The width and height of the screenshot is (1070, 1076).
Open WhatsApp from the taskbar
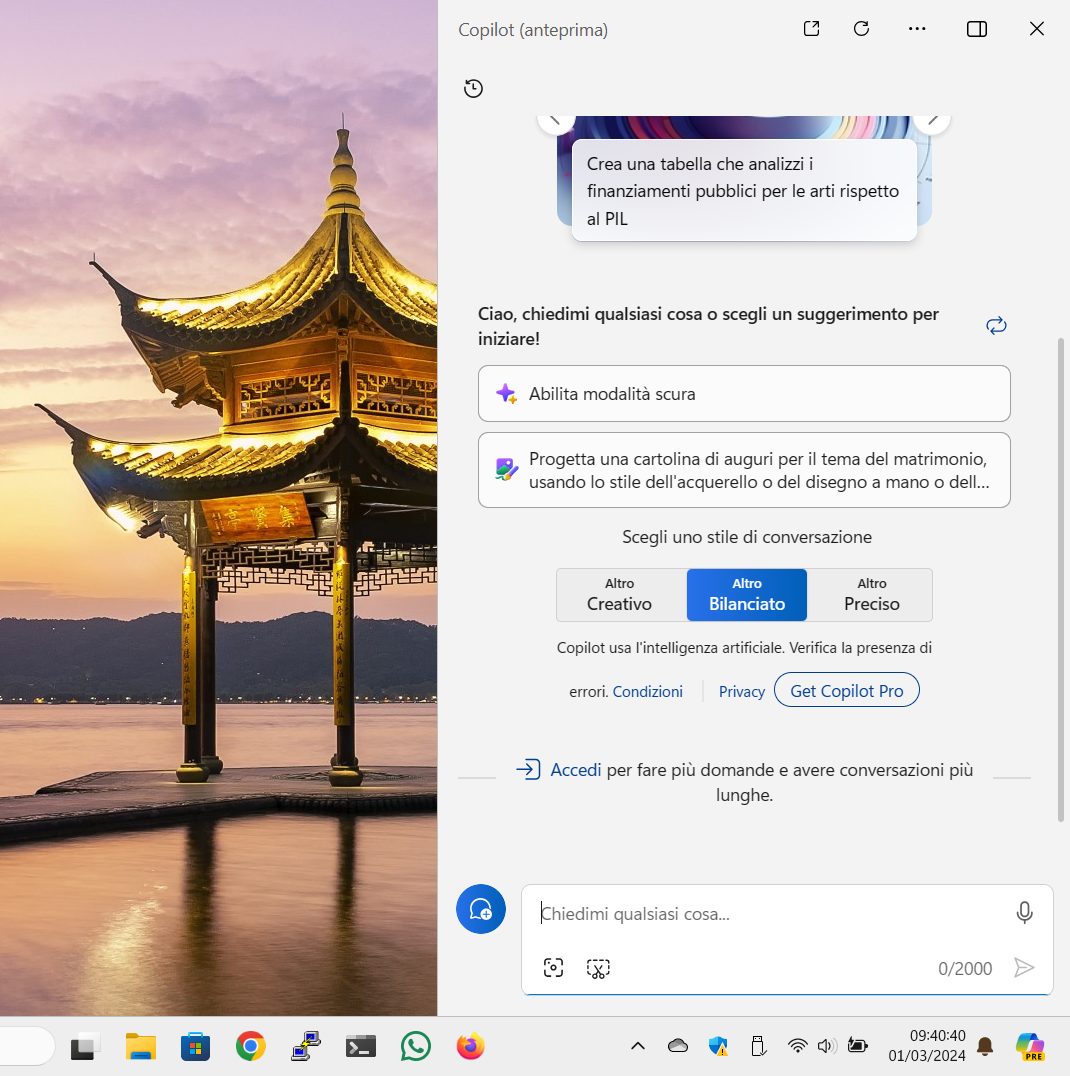pos(416,1046)
